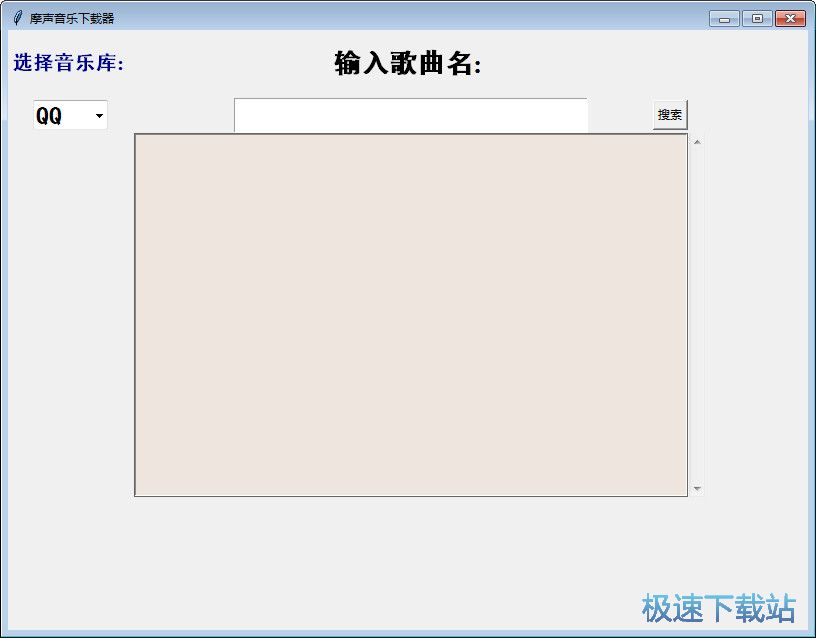The image size is (816, 638).
Task: Open the QQ music library combo box
Action: coord(70,116)
